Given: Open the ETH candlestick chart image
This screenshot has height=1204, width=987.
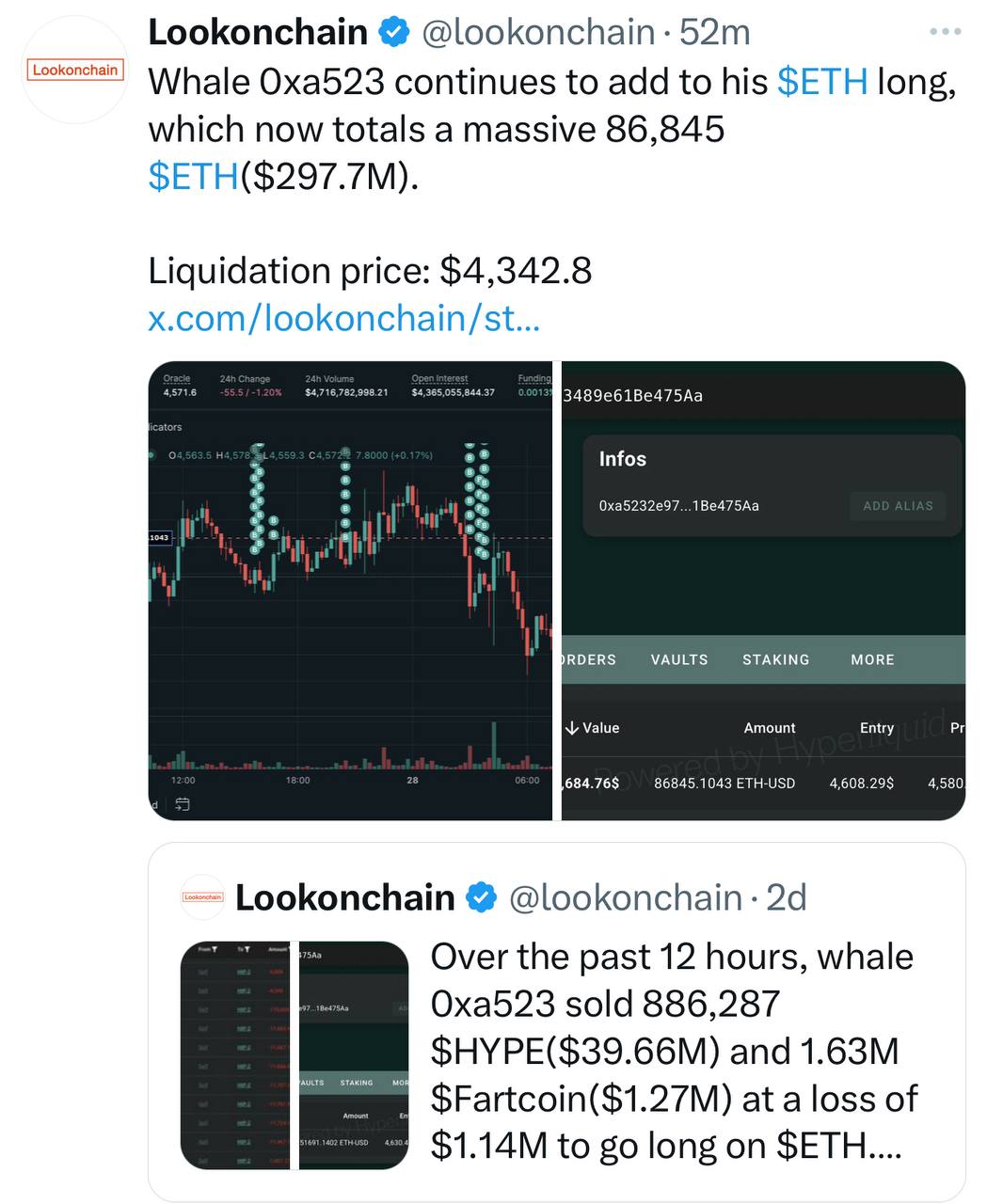Looking at the screenshot, I should pos(350,590).
